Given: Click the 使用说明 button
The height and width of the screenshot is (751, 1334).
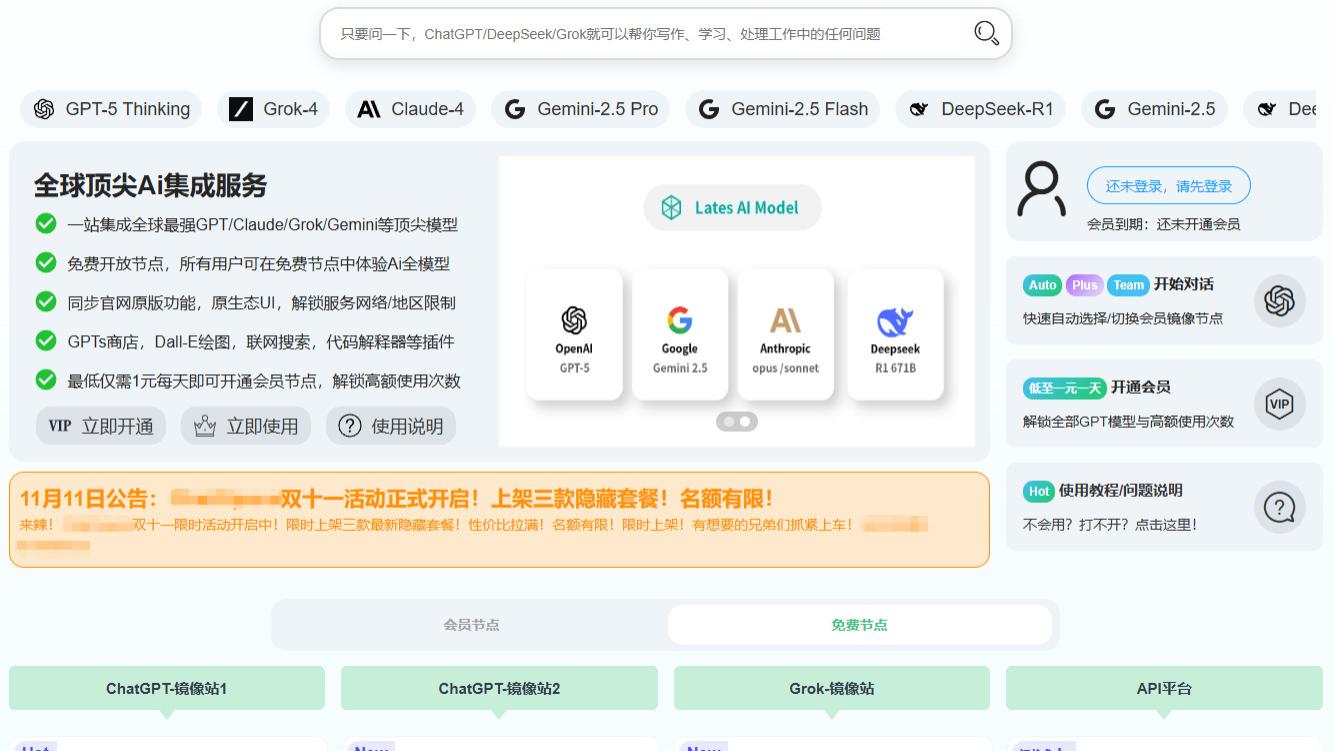Looking at the screenshot, I should coord(391,425).
